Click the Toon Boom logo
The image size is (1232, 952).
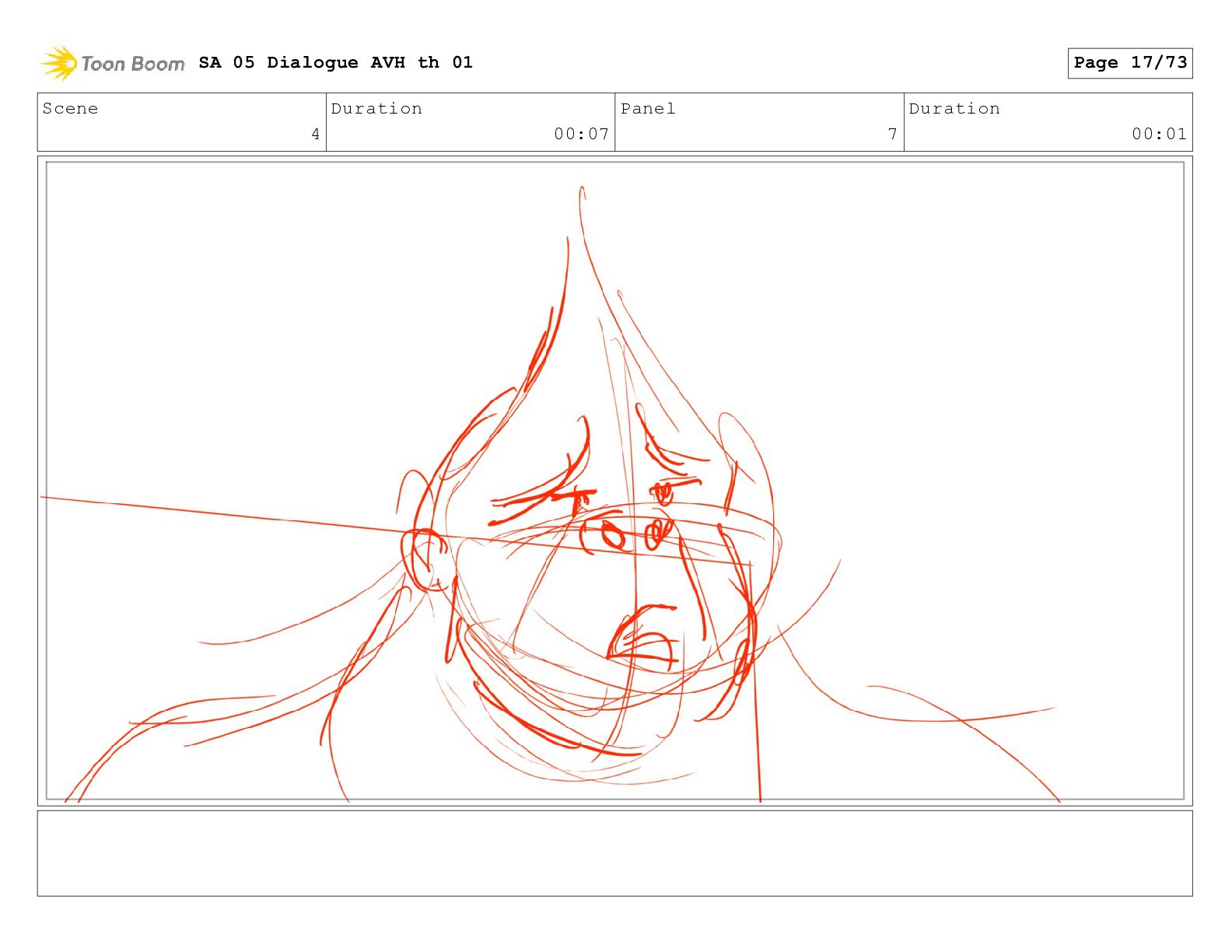coord(113,63)
